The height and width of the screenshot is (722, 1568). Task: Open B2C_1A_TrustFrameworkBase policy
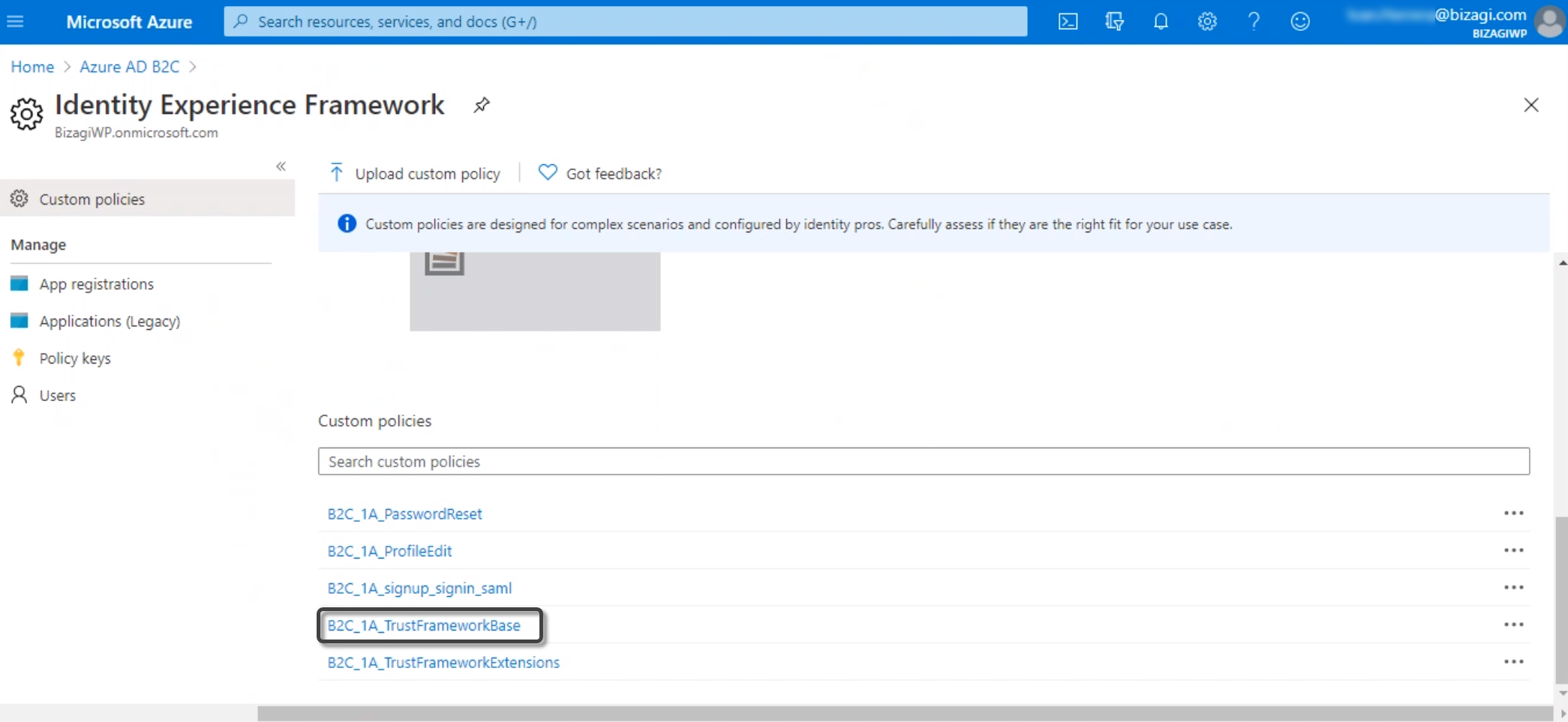pos(424,625)
